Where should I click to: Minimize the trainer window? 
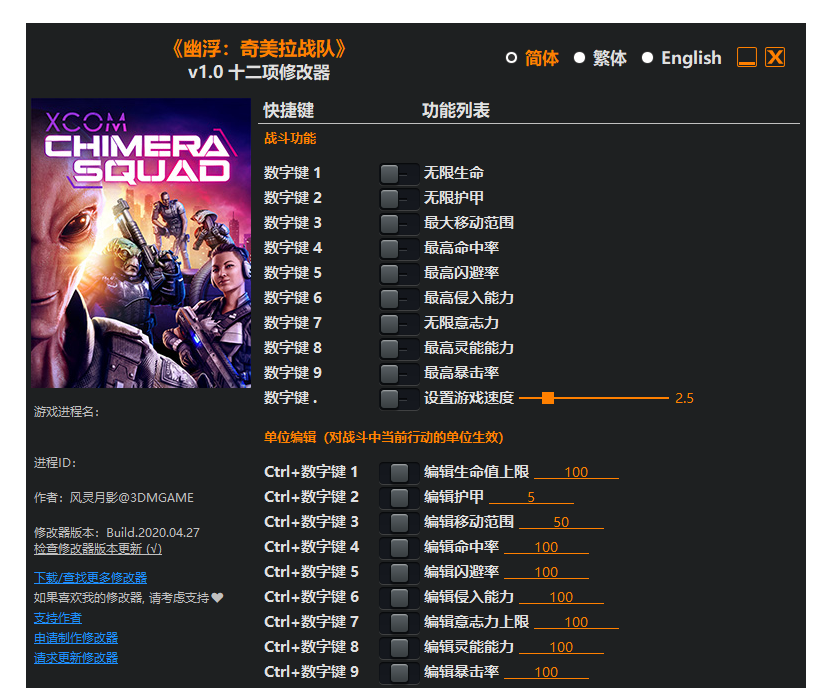pyautogui.click(x=747, y=57)
